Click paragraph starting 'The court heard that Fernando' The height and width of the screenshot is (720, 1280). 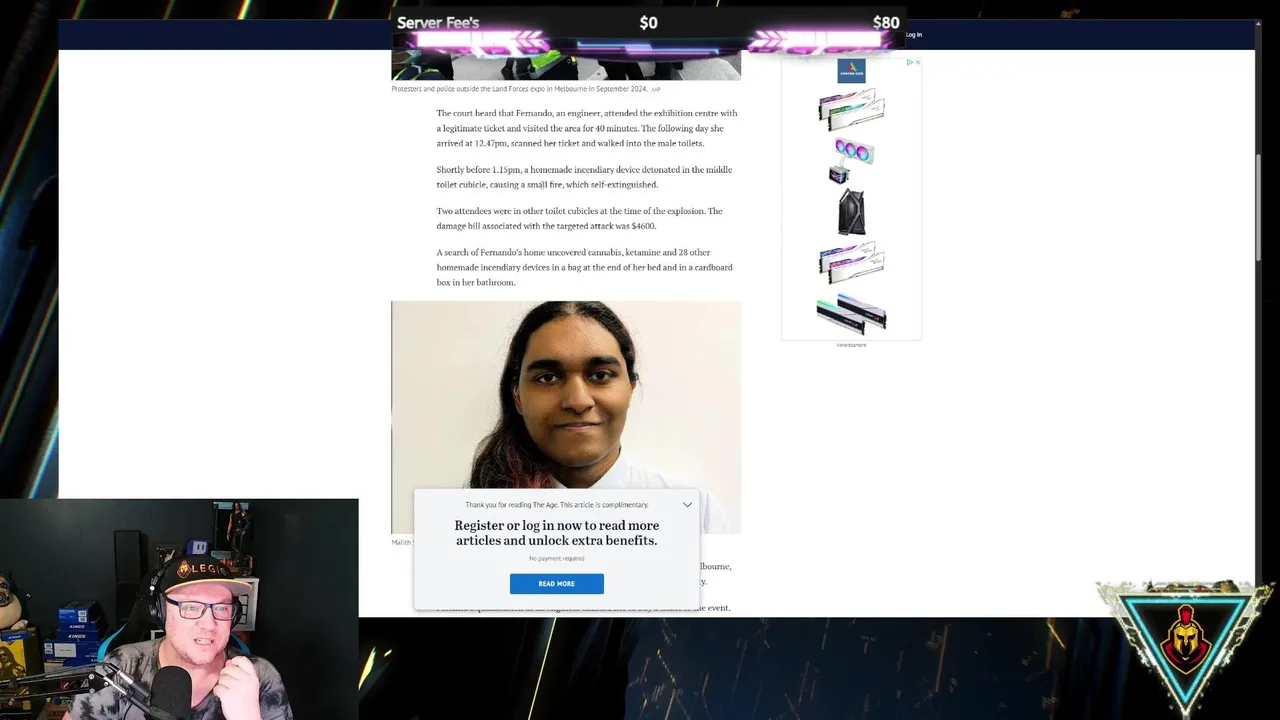pyautogui.click(x=587, y=128)
